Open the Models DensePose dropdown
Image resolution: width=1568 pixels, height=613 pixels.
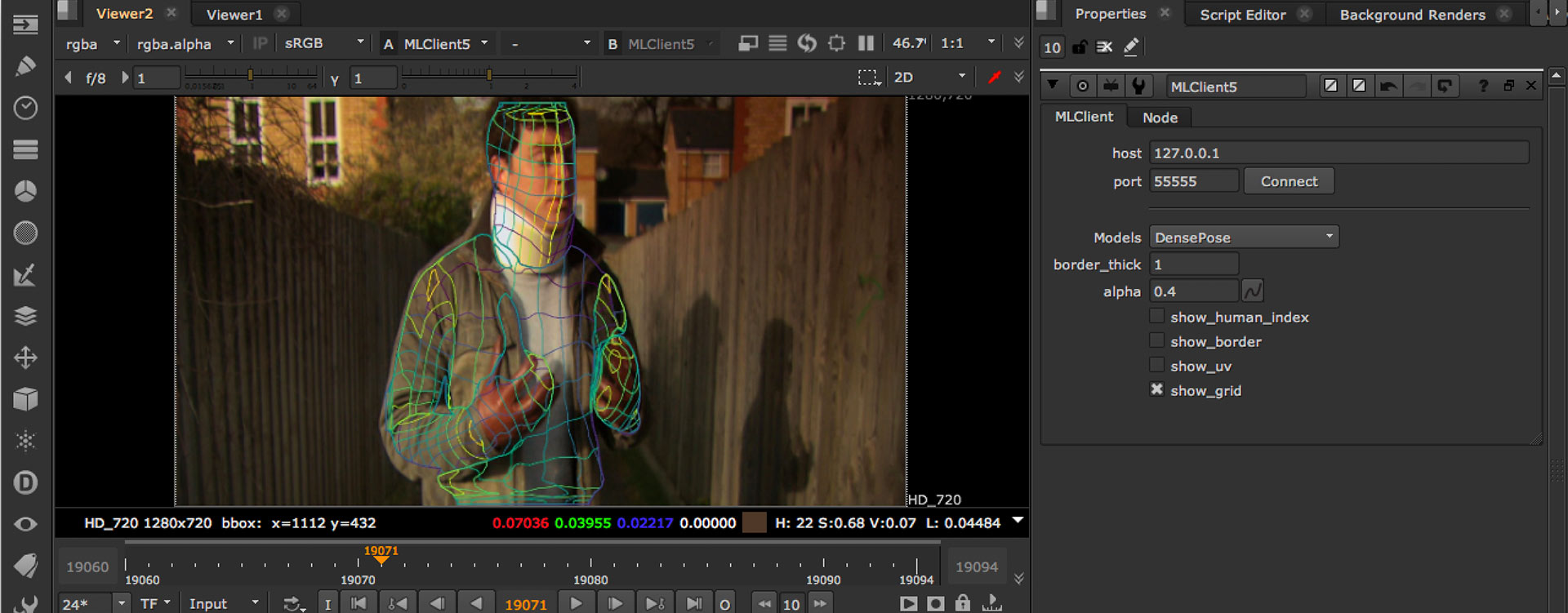click(x=1243, y=238)
